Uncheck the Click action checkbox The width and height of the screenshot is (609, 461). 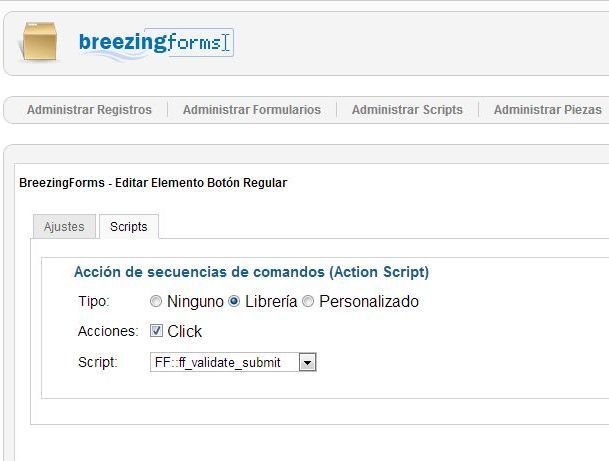pyautogui.click(x=156, y=331)
